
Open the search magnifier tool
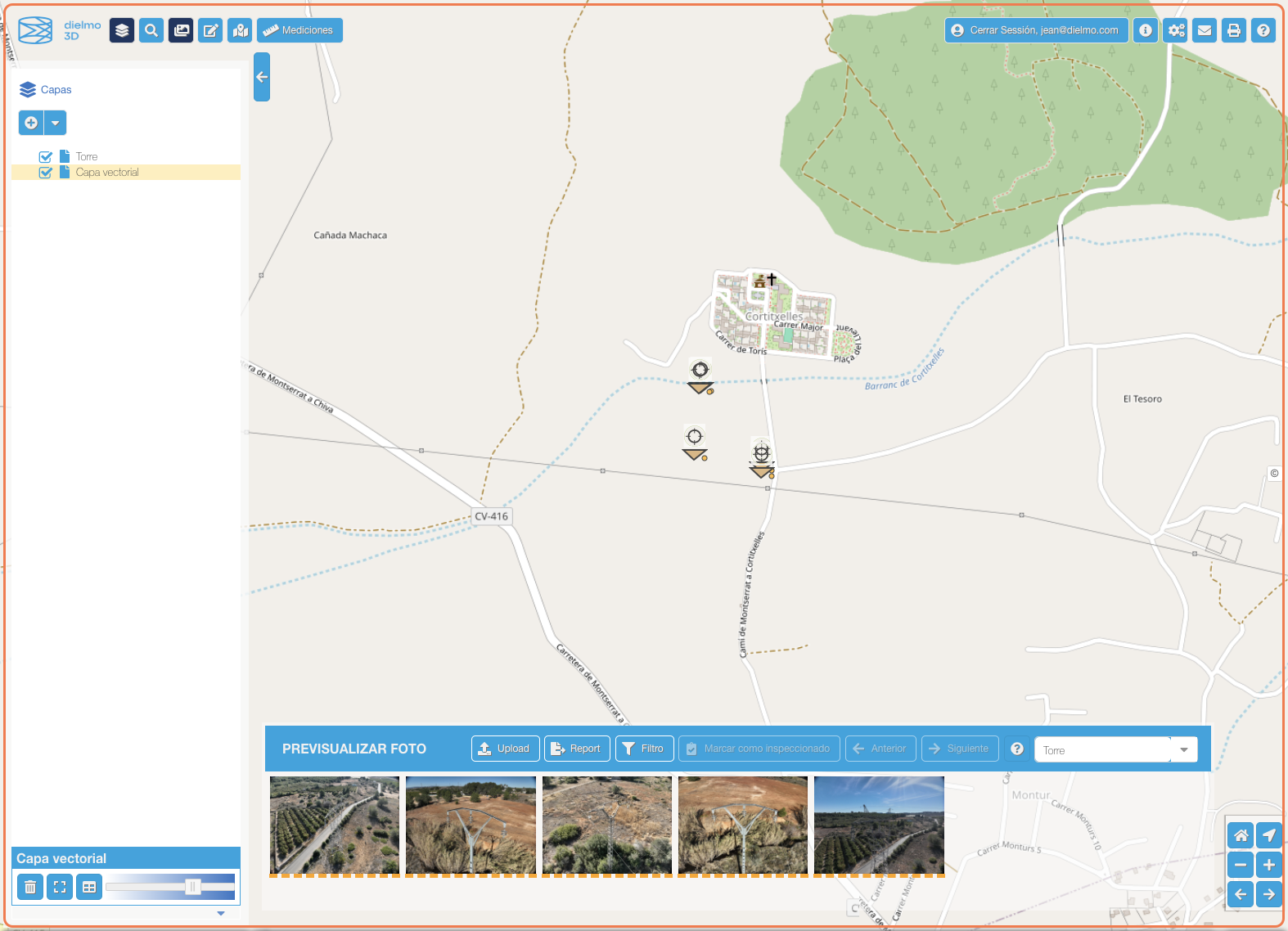click(x=151, y=30)
